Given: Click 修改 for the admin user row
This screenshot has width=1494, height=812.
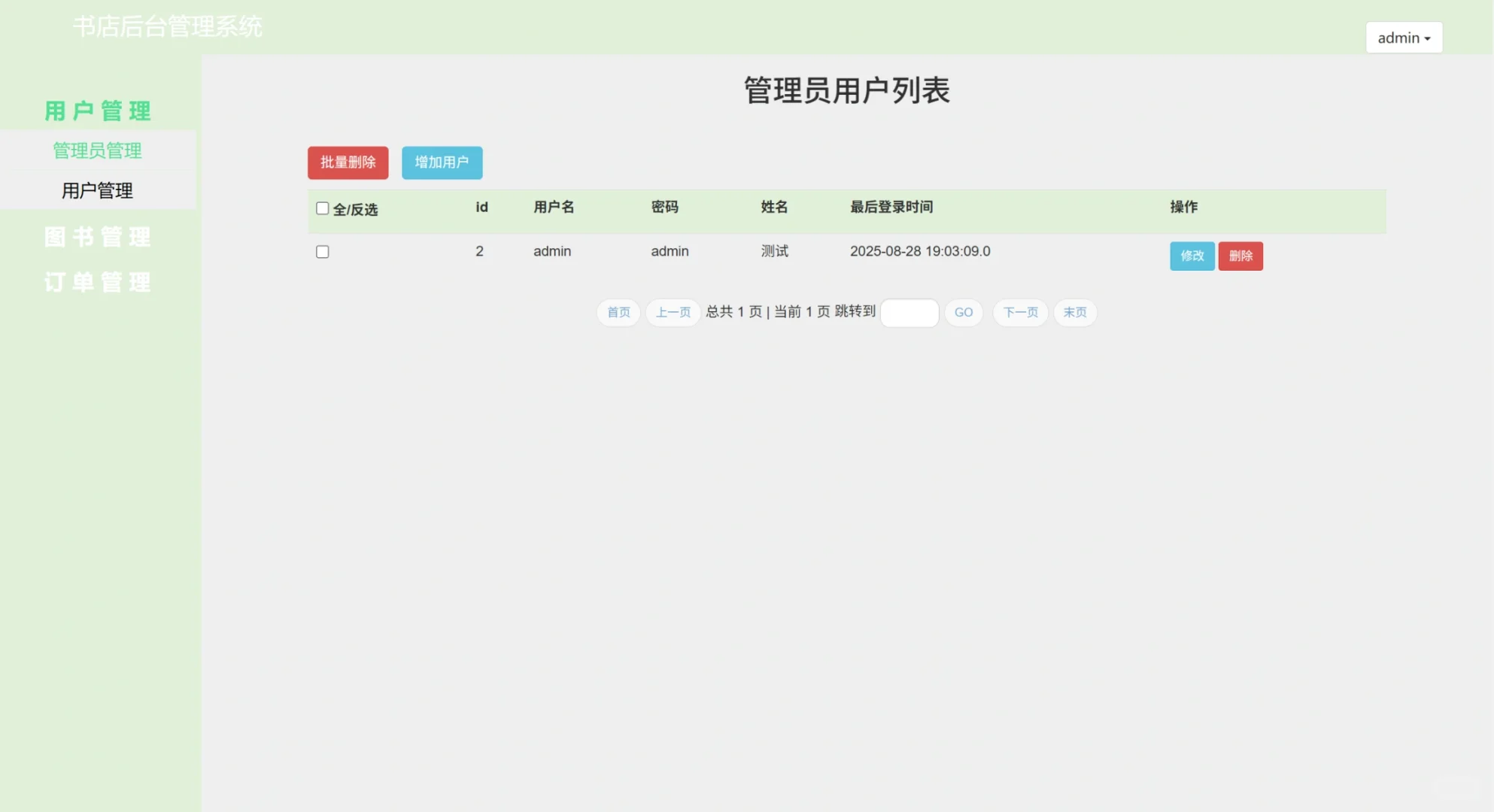Looking at the screenshot, I should (1192, 256).
